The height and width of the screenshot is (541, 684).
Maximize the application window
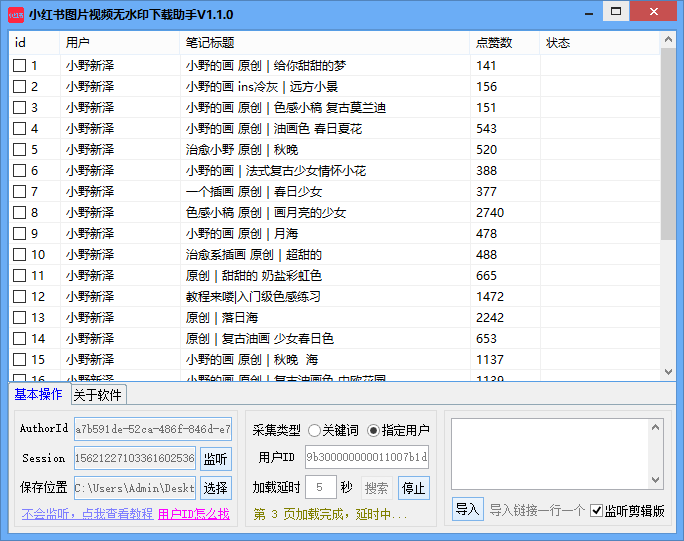click(x=616, y=11)
